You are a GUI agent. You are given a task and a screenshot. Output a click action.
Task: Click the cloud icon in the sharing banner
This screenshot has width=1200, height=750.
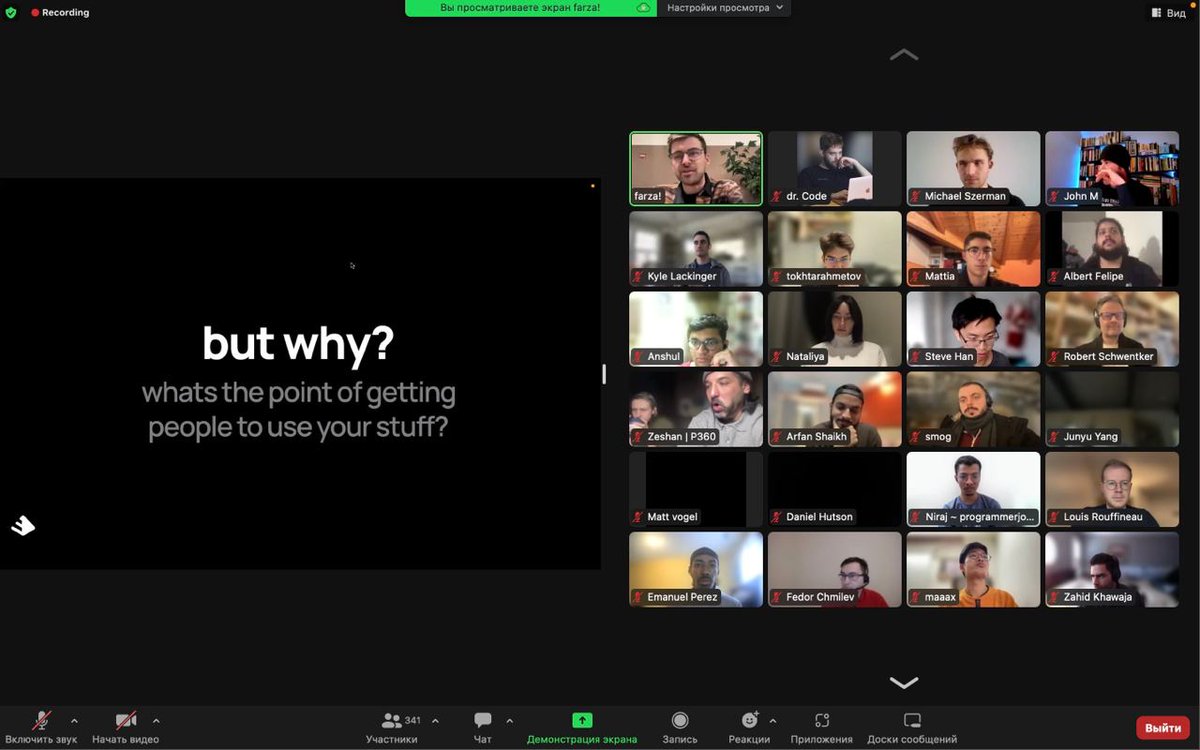click(643, 8)
